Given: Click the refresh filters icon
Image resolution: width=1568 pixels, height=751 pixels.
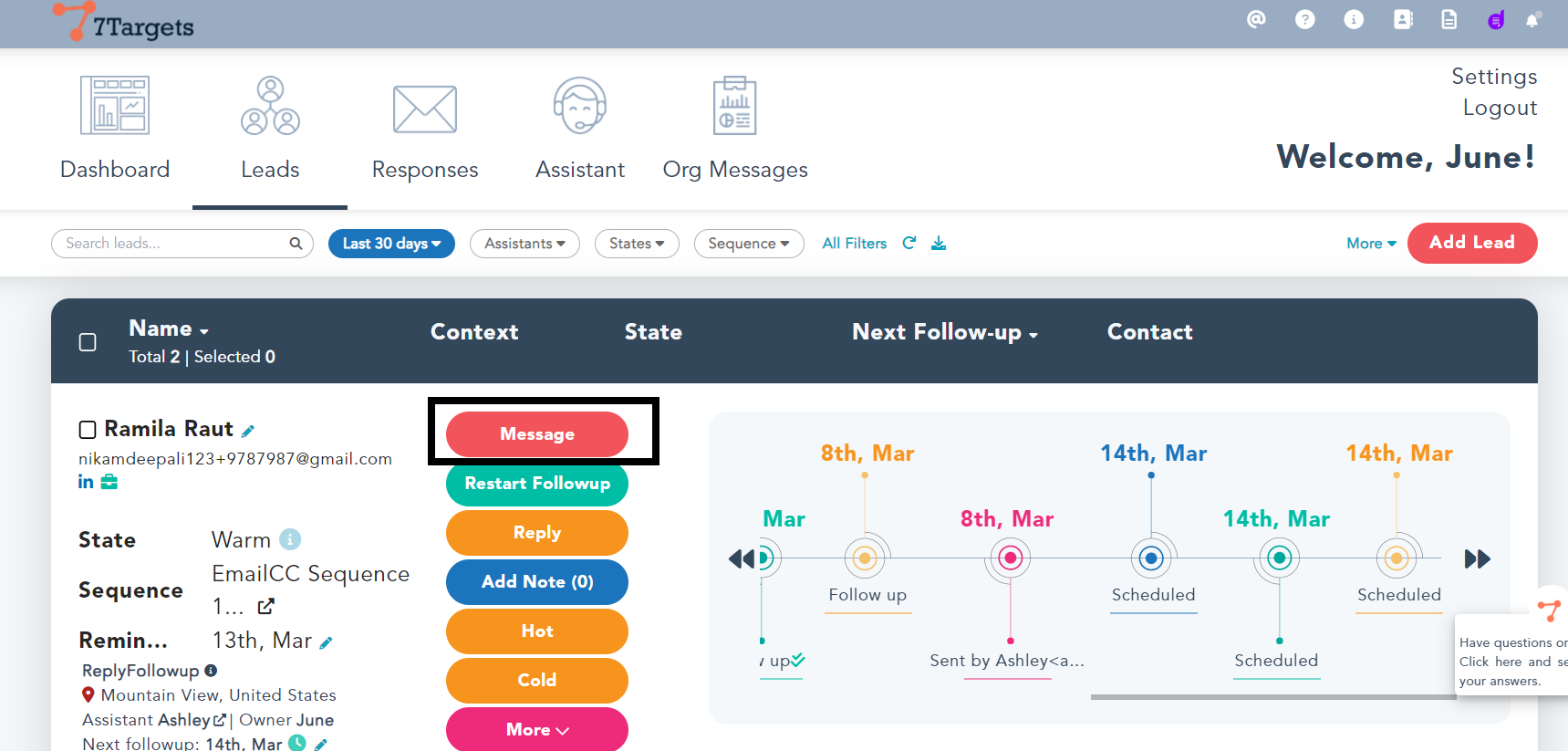Looking at the screenshot, I should [909, 243].
